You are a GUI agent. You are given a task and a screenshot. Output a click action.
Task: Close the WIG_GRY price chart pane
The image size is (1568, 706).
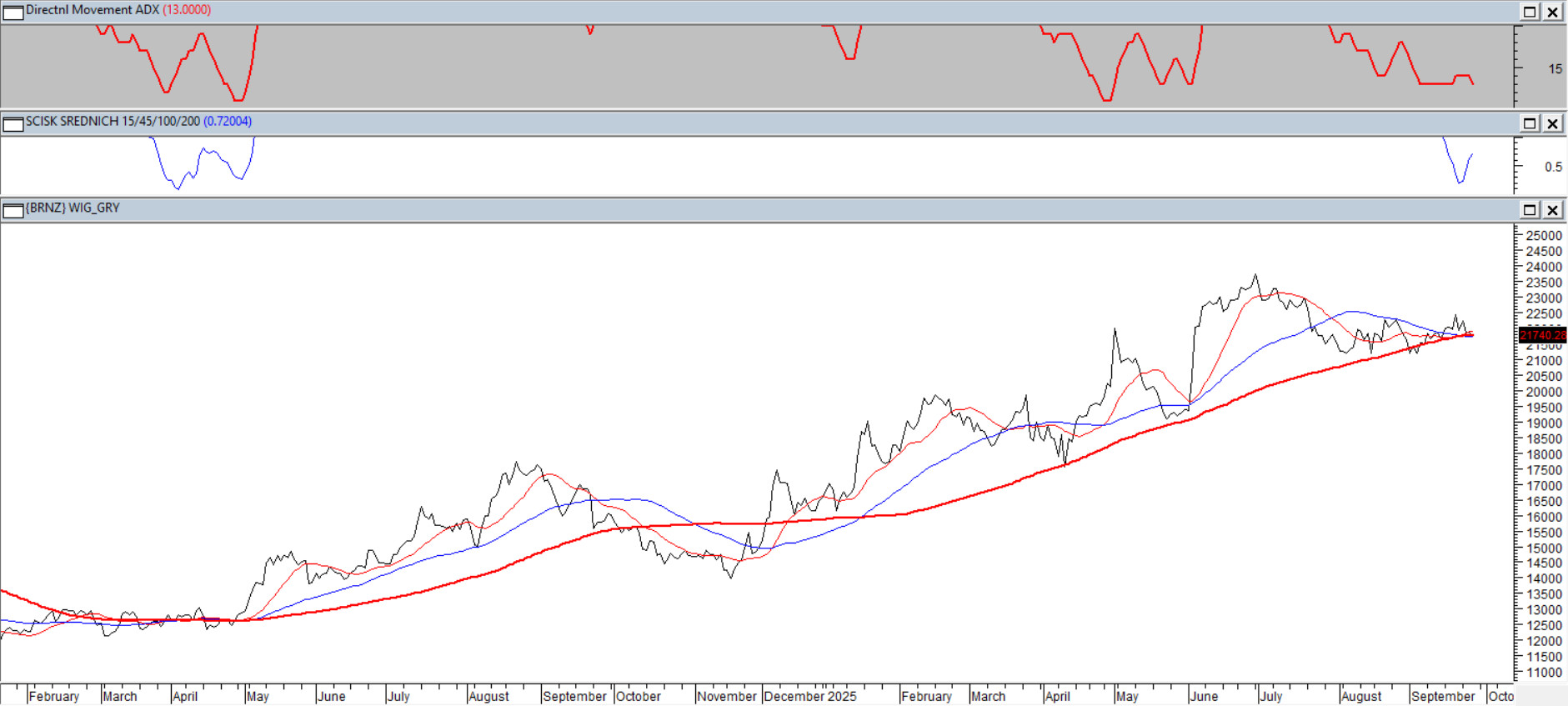1553,210
